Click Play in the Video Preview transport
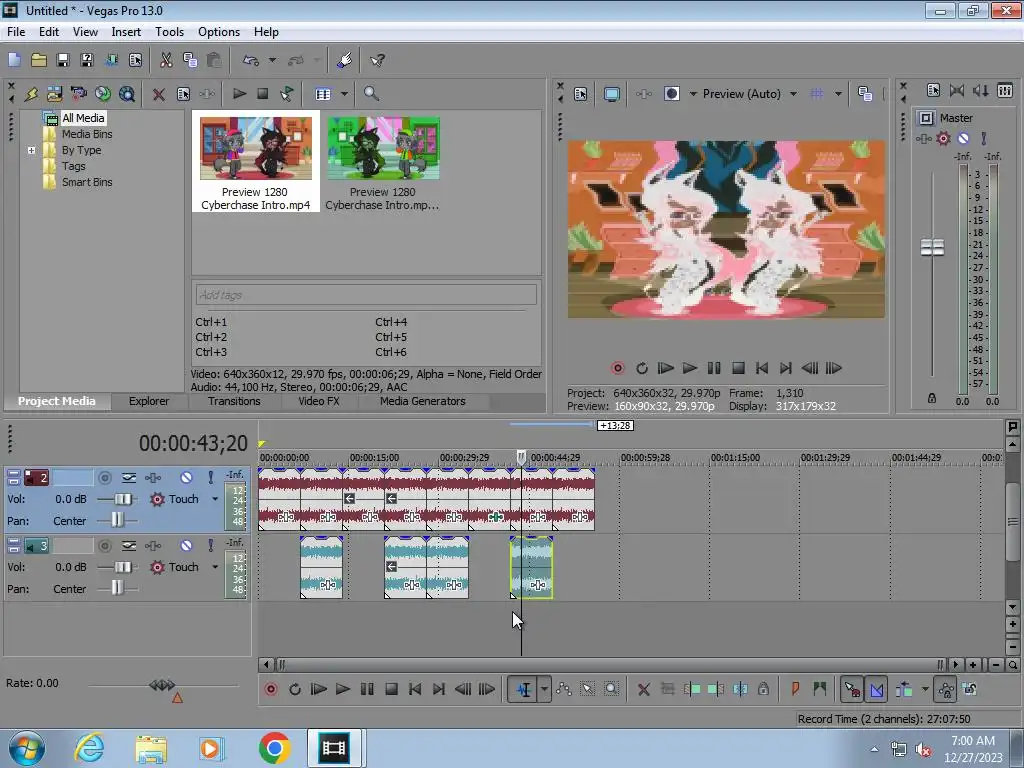This screenshot has width=1024, height=768. pos(690,368)
